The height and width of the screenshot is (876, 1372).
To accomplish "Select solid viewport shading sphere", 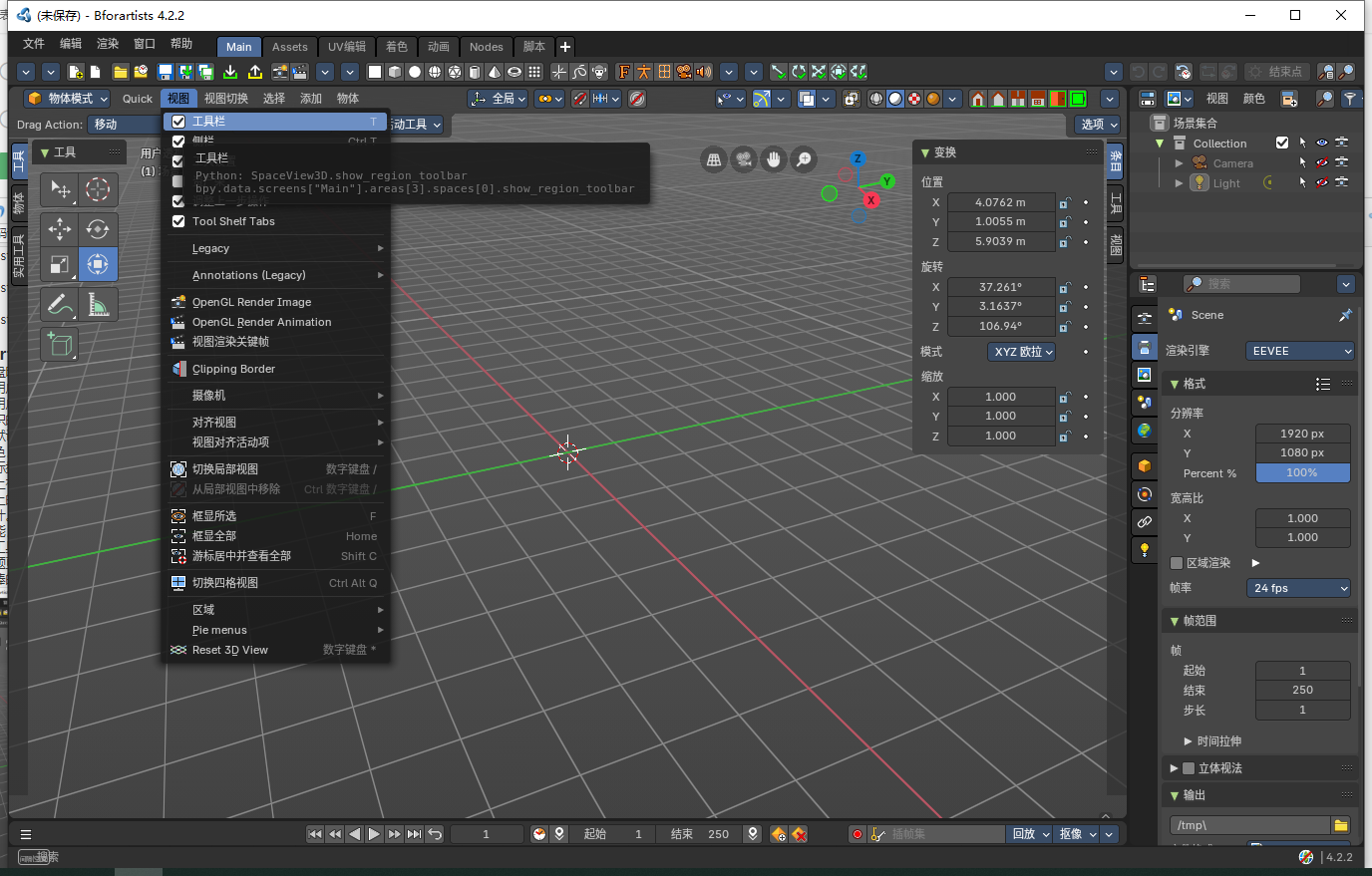I will (895, 99).
